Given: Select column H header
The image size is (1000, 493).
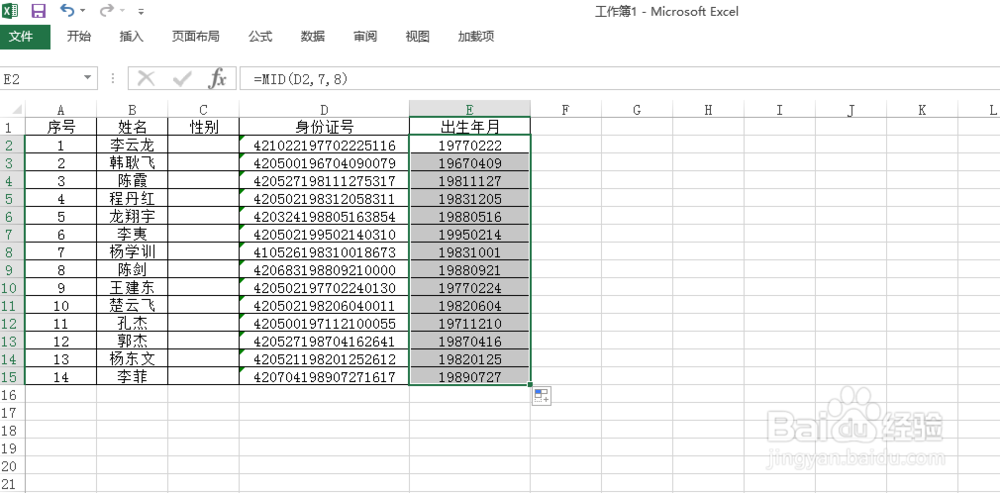Looking at the screenshot, I should [x=709, y=110].
